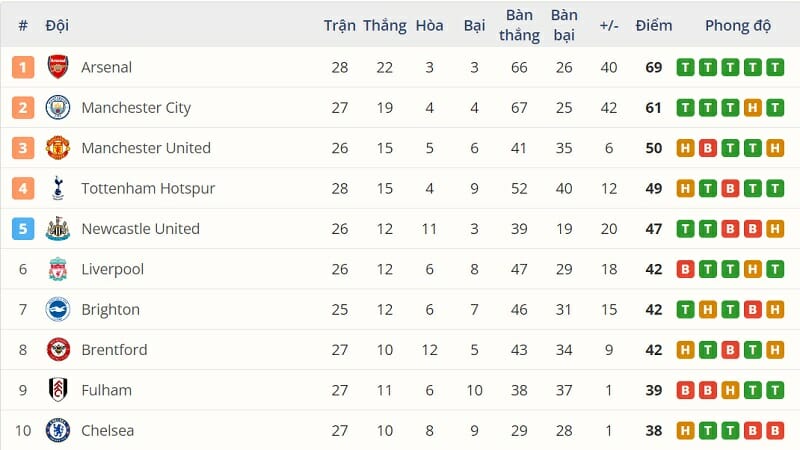Sort table by Trận column header
800x450 pixels.
(x=340, y=25)
